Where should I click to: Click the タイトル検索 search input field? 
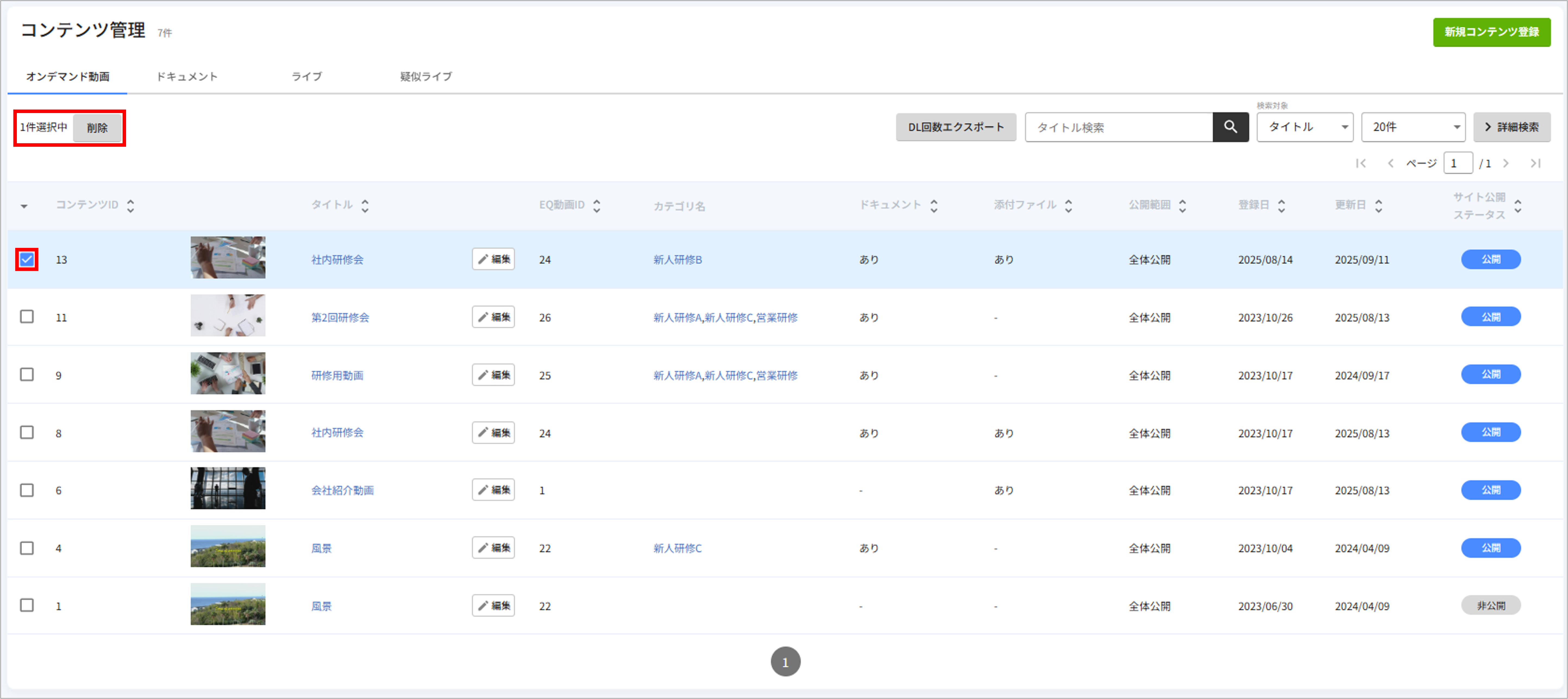tap(1119, 127)
